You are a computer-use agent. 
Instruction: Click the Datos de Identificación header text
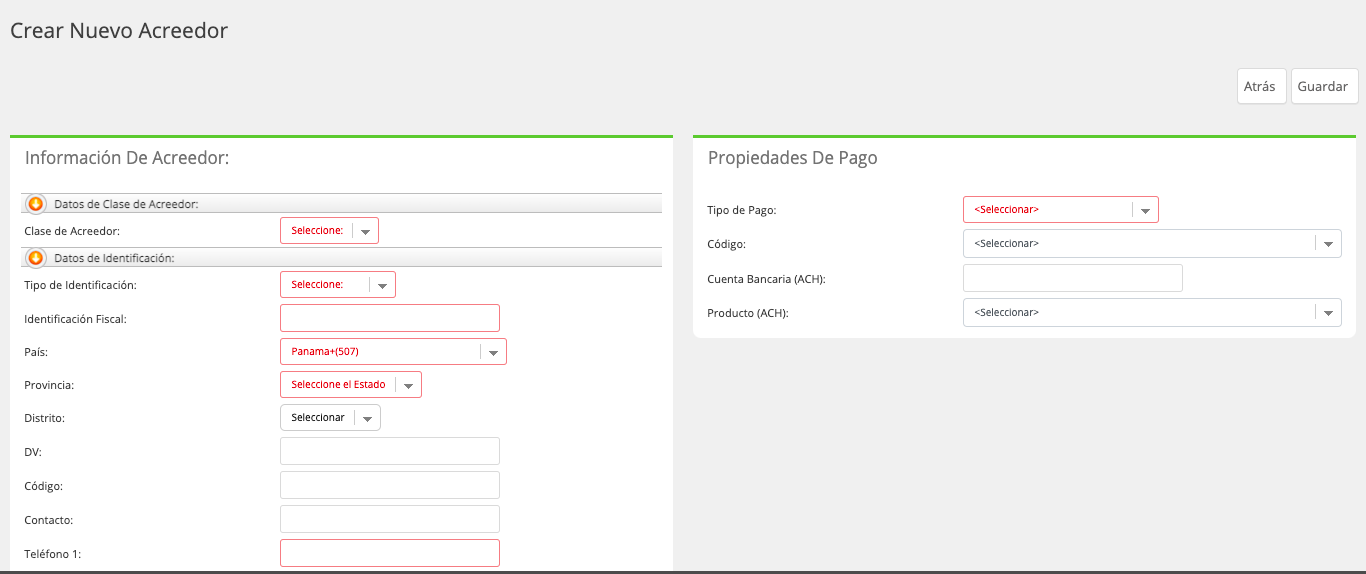(114, 258)
